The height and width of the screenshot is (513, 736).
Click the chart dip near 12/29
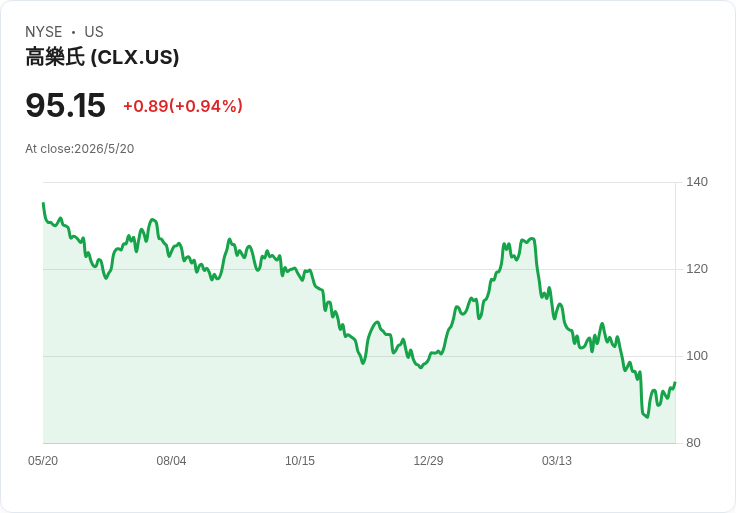[x=421, y=368]
